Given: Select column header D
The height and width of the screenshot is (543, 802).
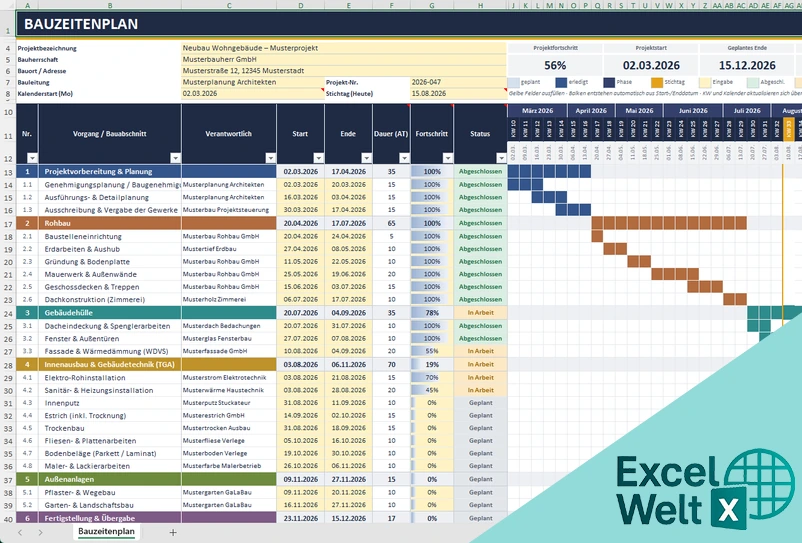Looking at the screenshot, I should pyautogui.click(x=300, y=5).
